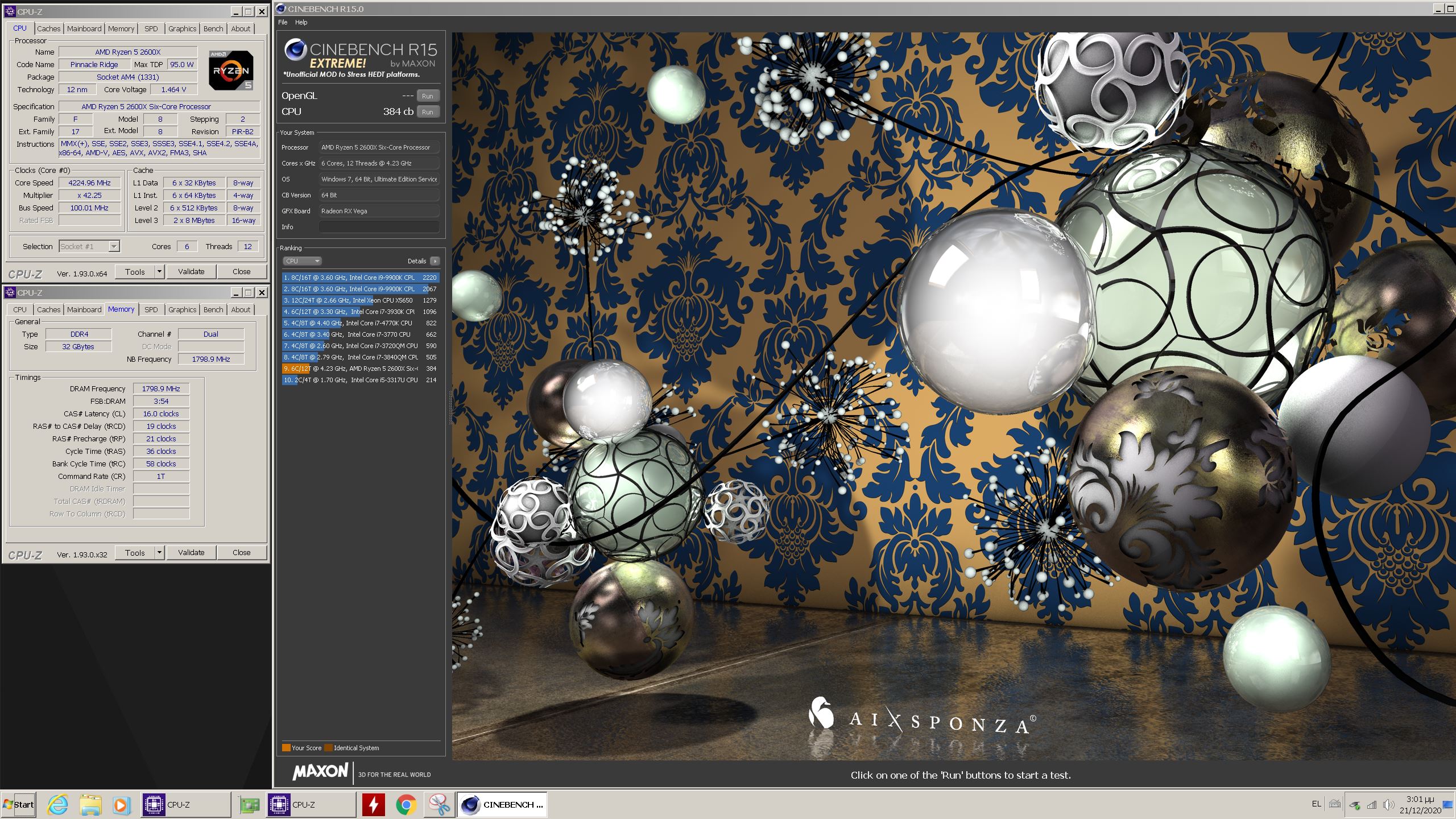Launch Google Chrome from the taskbar
The image size is (1456, 819).
(x=406, y=804)
